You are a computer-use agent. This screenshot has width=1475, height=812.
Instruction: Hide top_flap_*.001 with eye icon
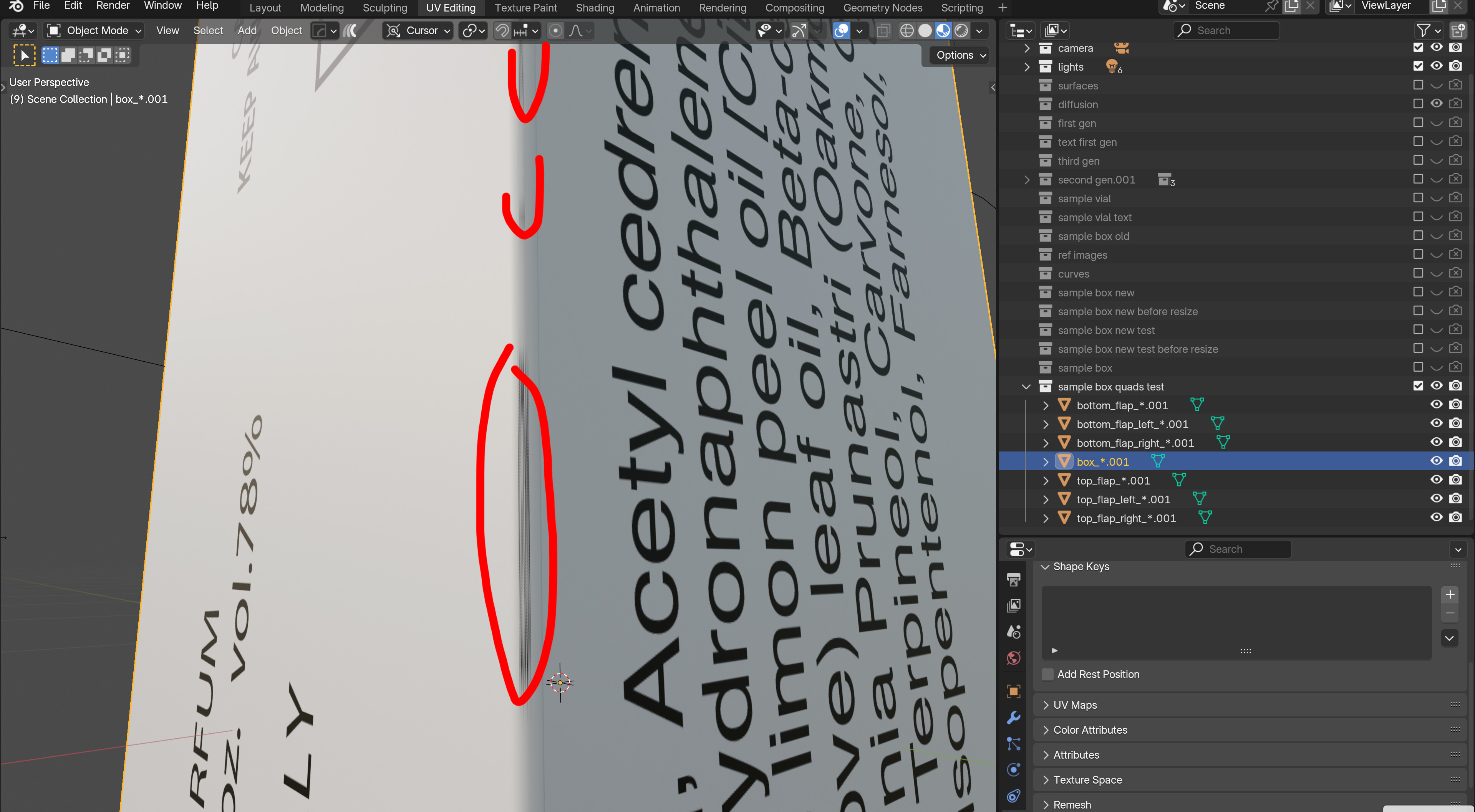pos(1436,480)
